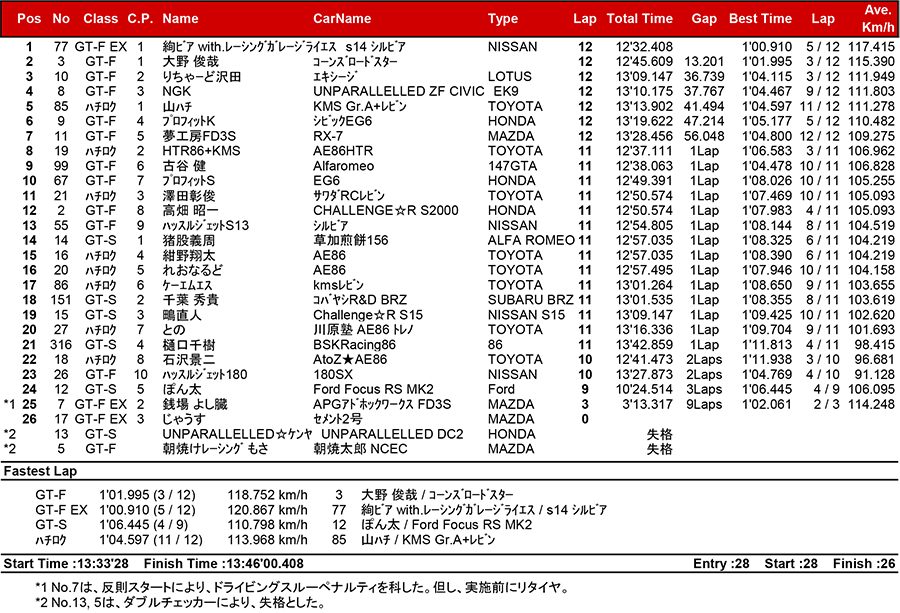This screenshot has width=900, height=613.
Task: Select the type cell LOTUS
Action: [x=510, y=76]
